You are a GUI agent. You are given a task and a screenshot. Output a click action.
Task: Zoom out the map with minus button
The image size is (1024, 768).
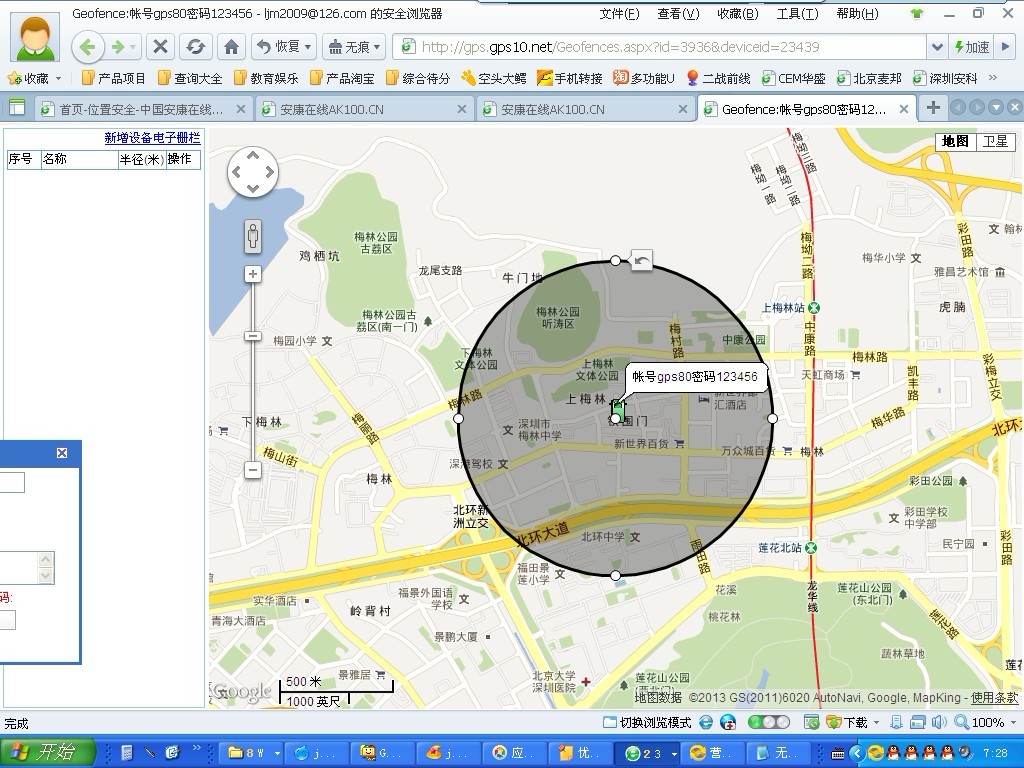click(x=253, y=470)
